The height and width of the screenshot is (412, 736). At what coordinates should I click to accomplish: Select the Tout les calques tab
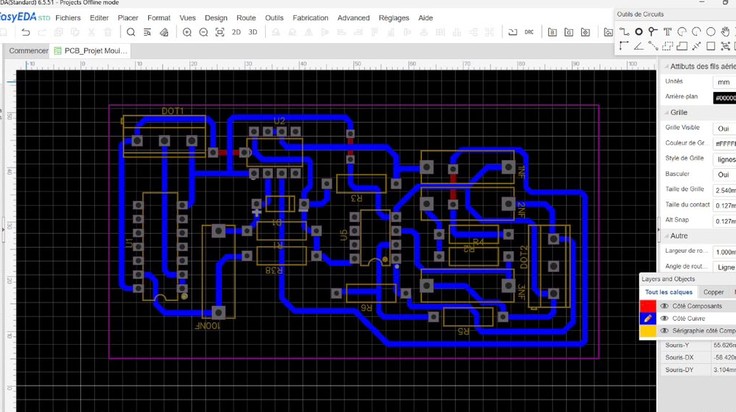coord(668,292)
